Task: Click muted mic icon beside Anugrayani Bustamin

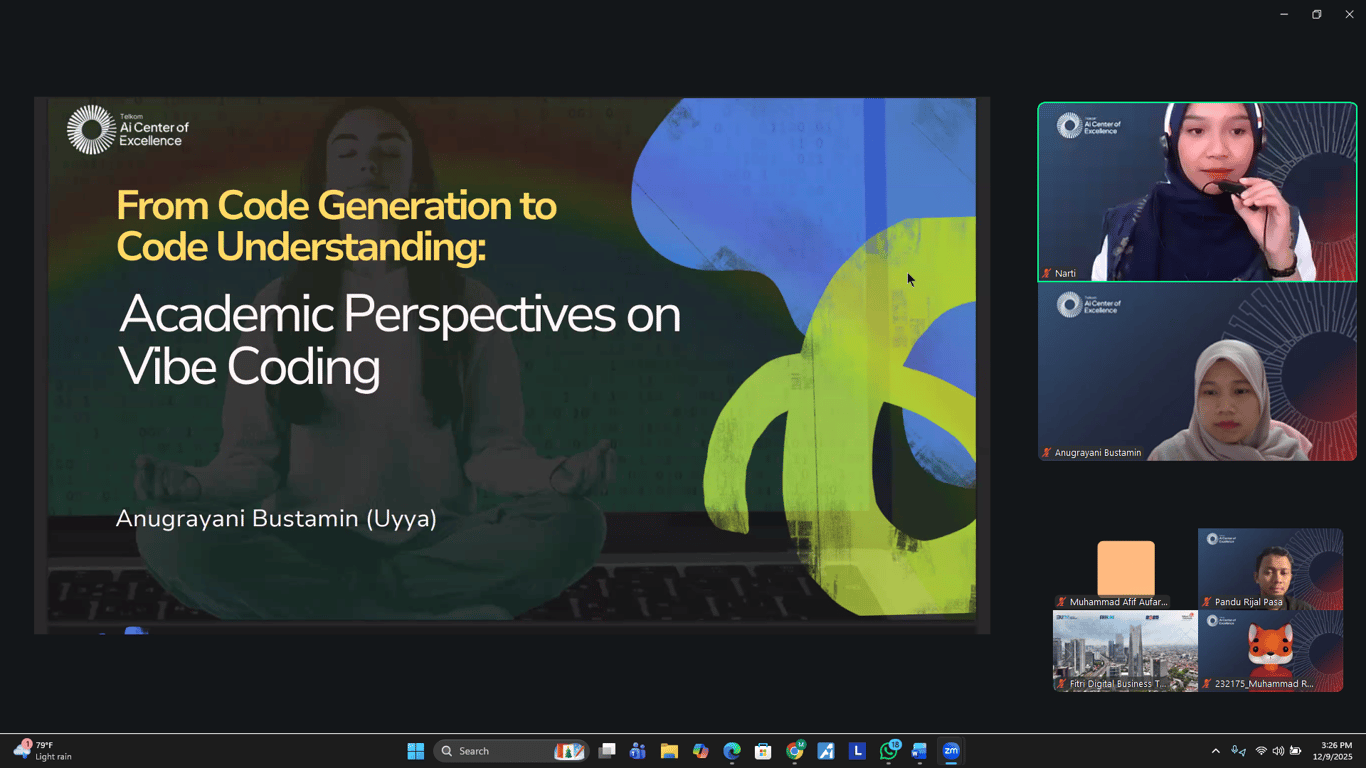Action: [x=1047, y=453]
